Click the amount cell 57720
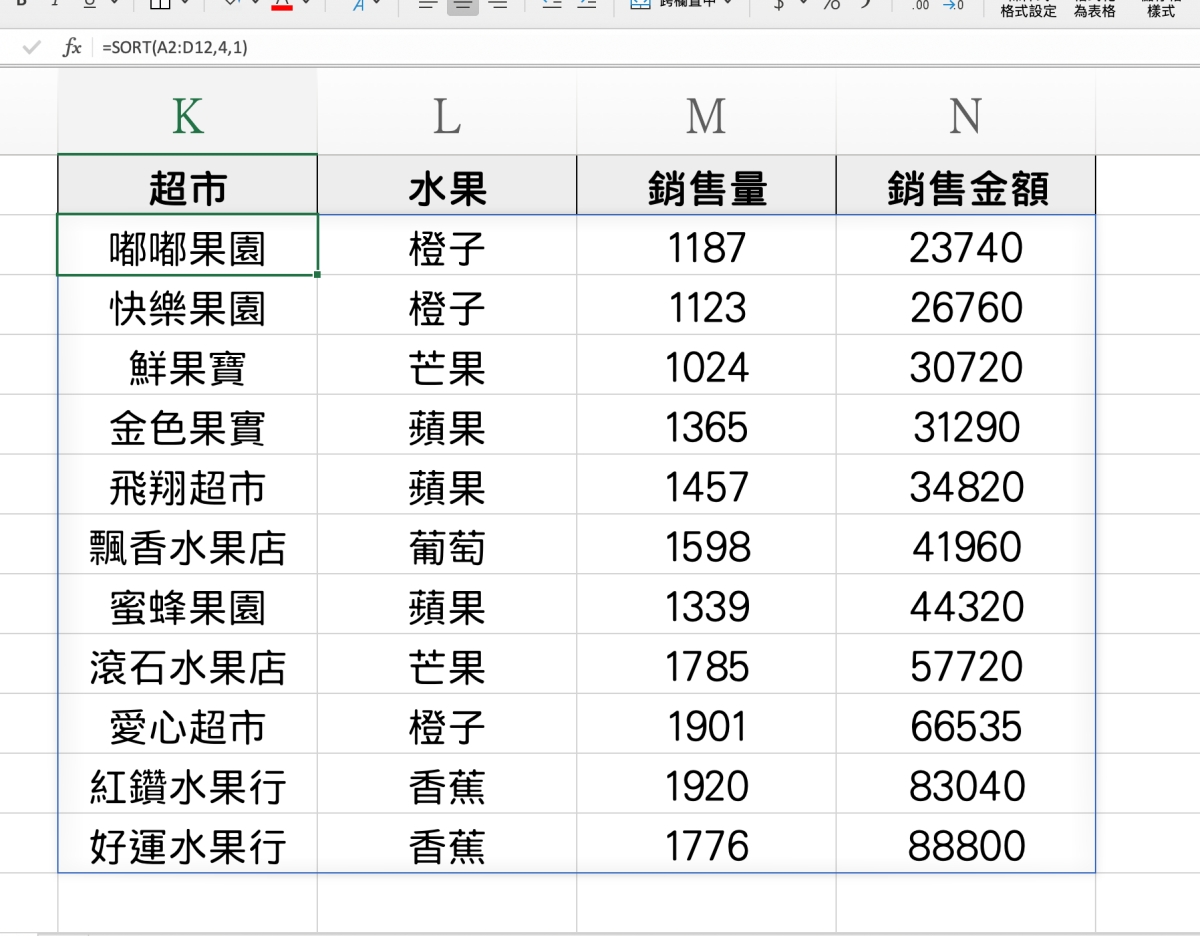Viewport: 1200px width, 936px height. pos(966,664)
